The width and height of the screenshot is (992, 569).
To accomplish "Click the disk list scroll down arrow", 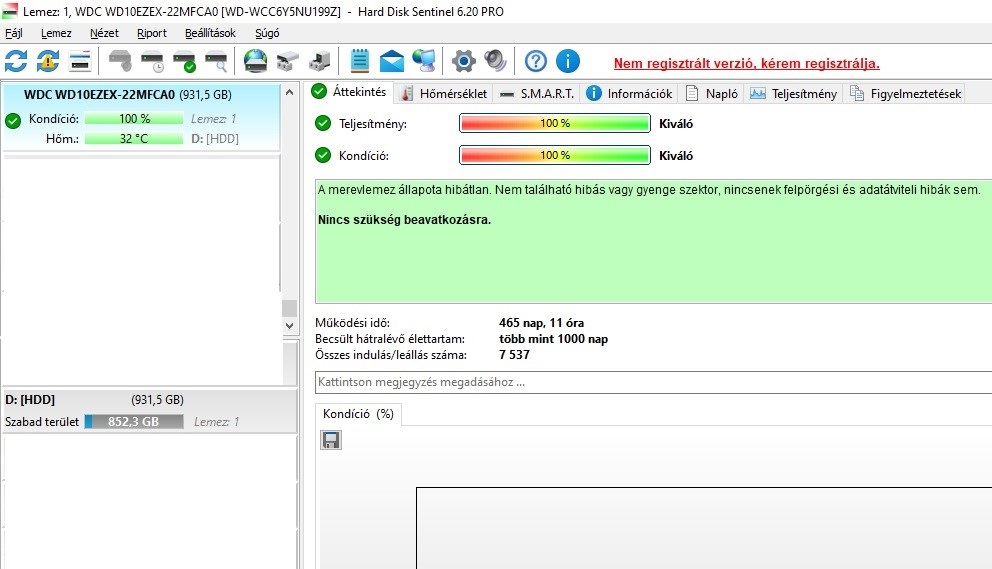I will (x=289, y=326).
